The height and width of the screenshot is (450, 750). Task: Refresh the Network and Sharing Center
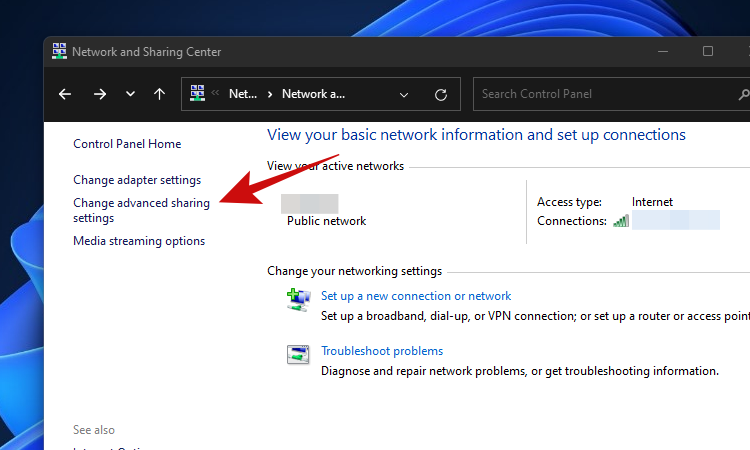coord(441,95)
